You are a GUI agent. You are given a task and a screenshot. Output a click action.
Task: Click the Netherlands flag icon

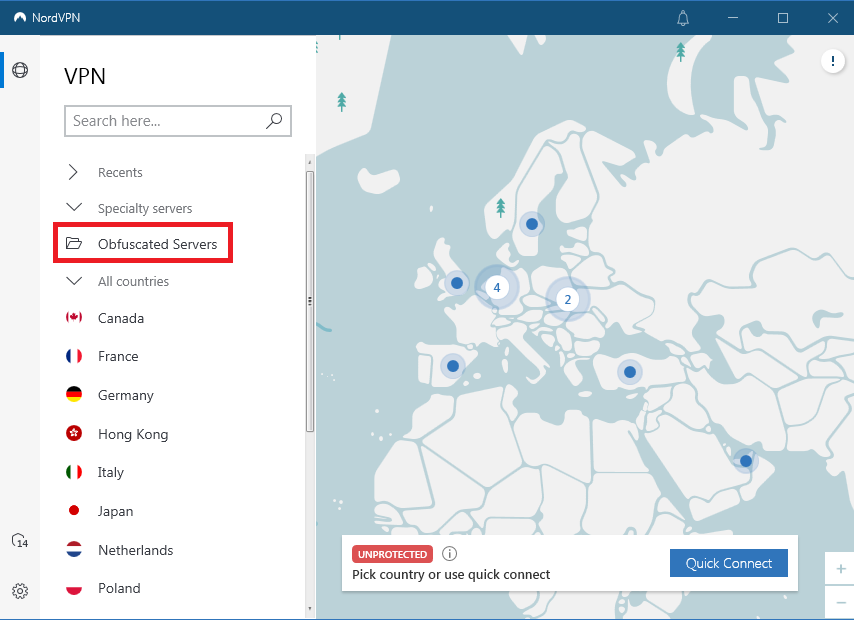pos(74,549)
